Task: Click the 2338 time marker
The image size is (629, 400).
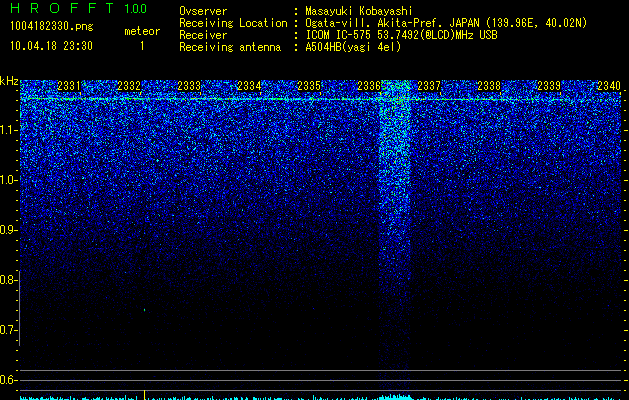Action: [489, 86]
